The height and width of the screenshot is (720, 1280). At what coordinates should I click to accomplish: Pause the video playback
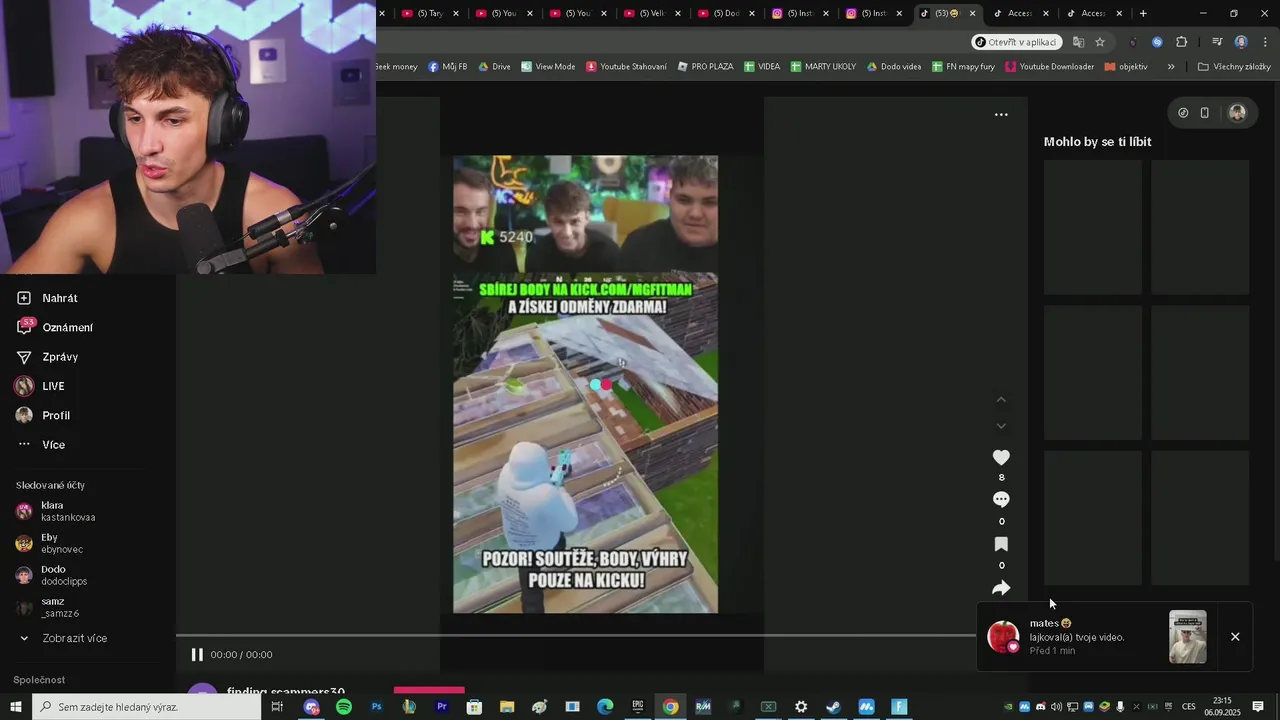pyautogui.click(x=197, y=655)
